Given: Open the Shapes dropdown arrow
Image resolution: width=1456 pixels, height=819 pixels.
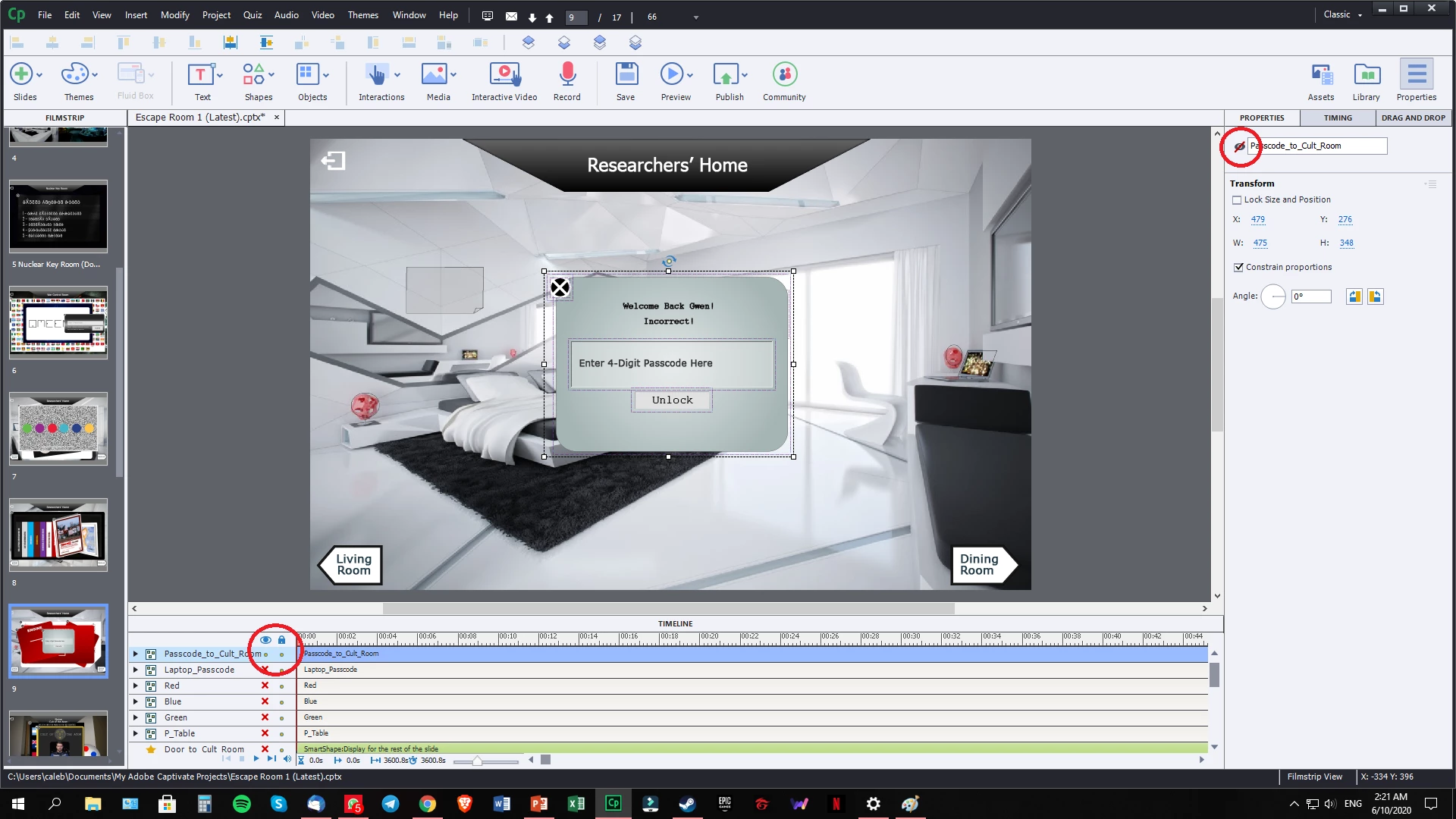Looking at the screenshot, I should [x=271, y=75].
